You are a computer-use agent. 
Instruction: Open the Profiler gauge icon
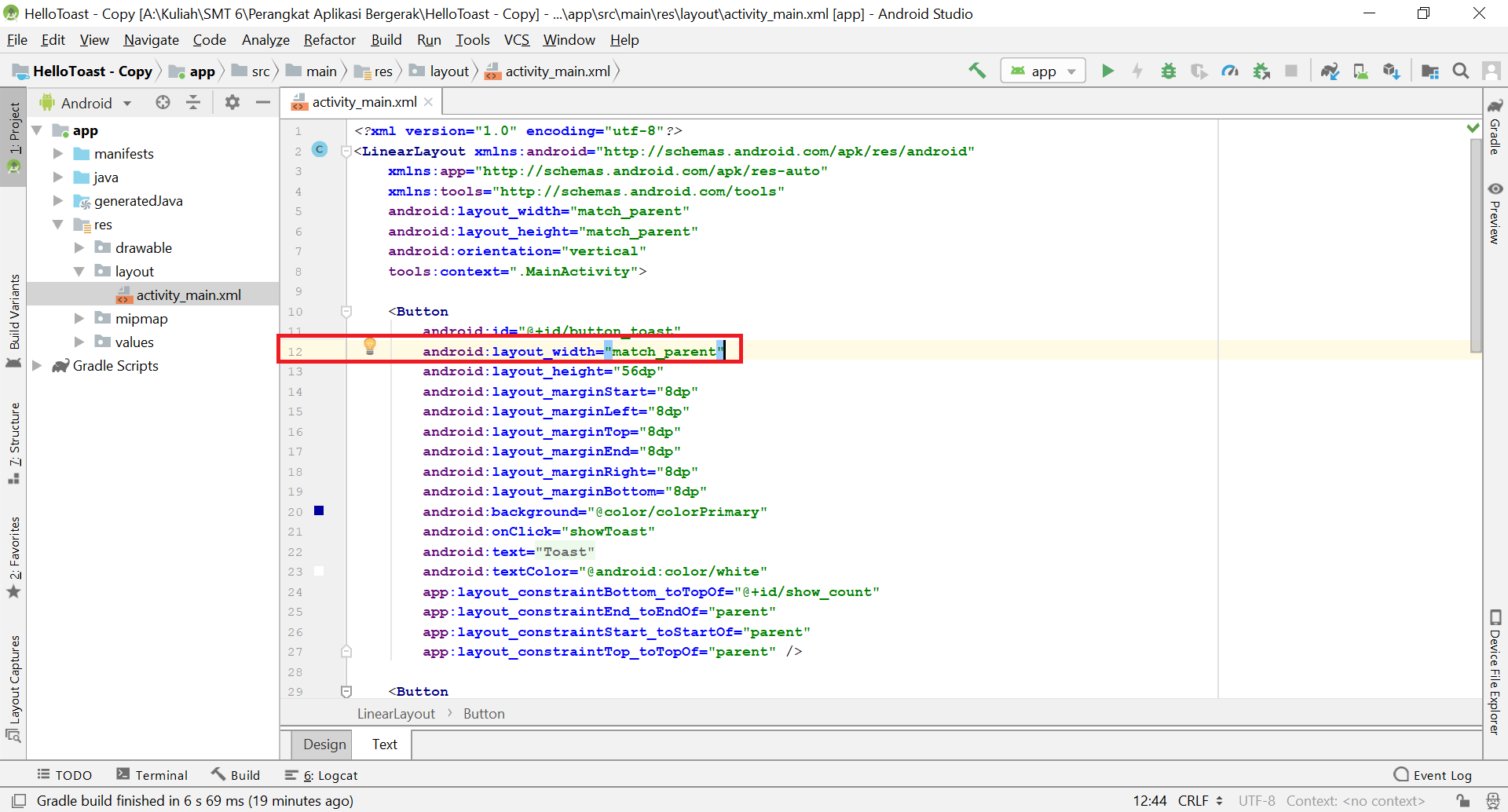(x=1229, y=71)
